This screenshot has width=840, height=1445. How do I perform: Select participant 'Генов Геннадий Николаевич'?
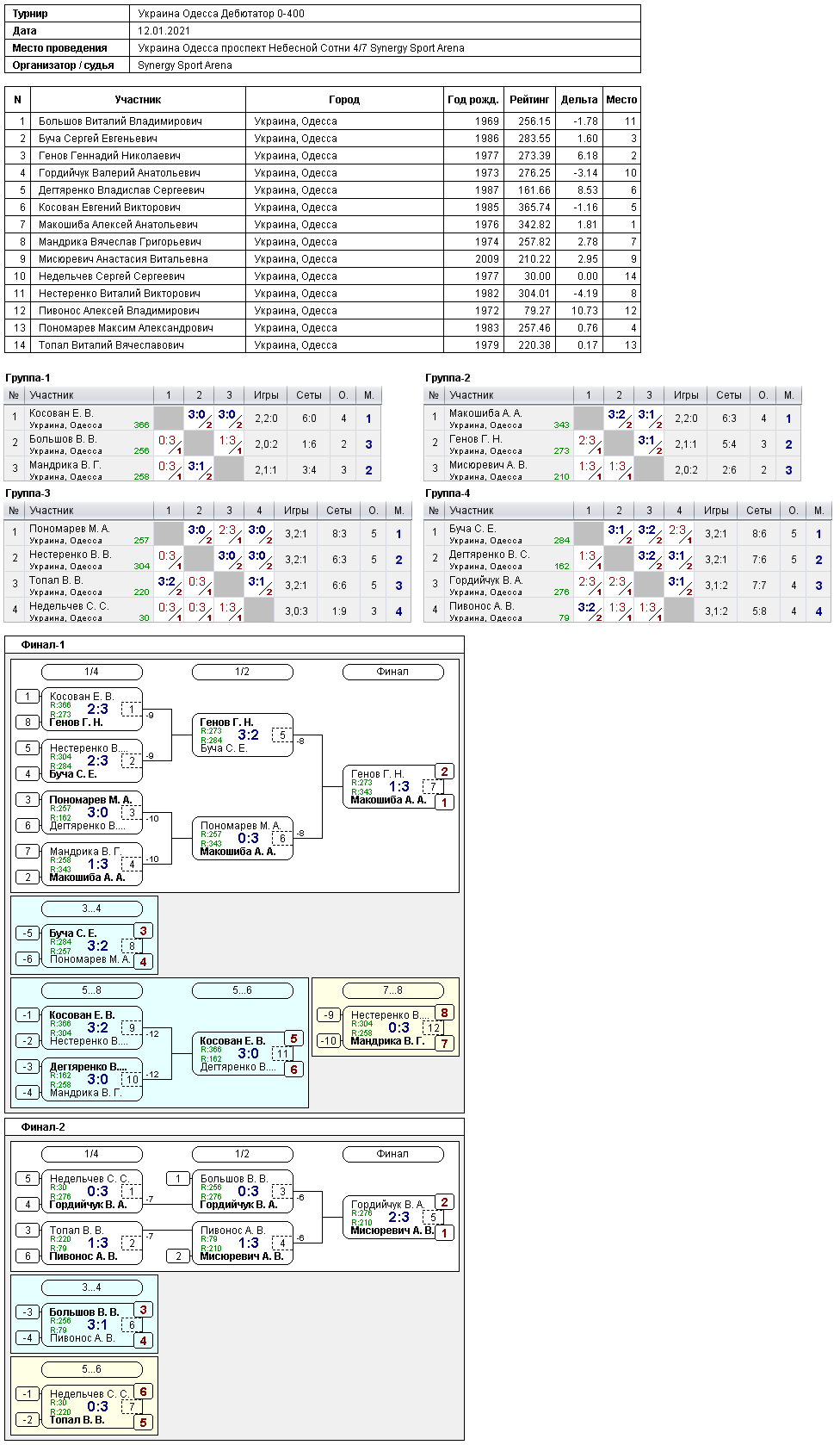pyautogui.click(x=109, y=156)
